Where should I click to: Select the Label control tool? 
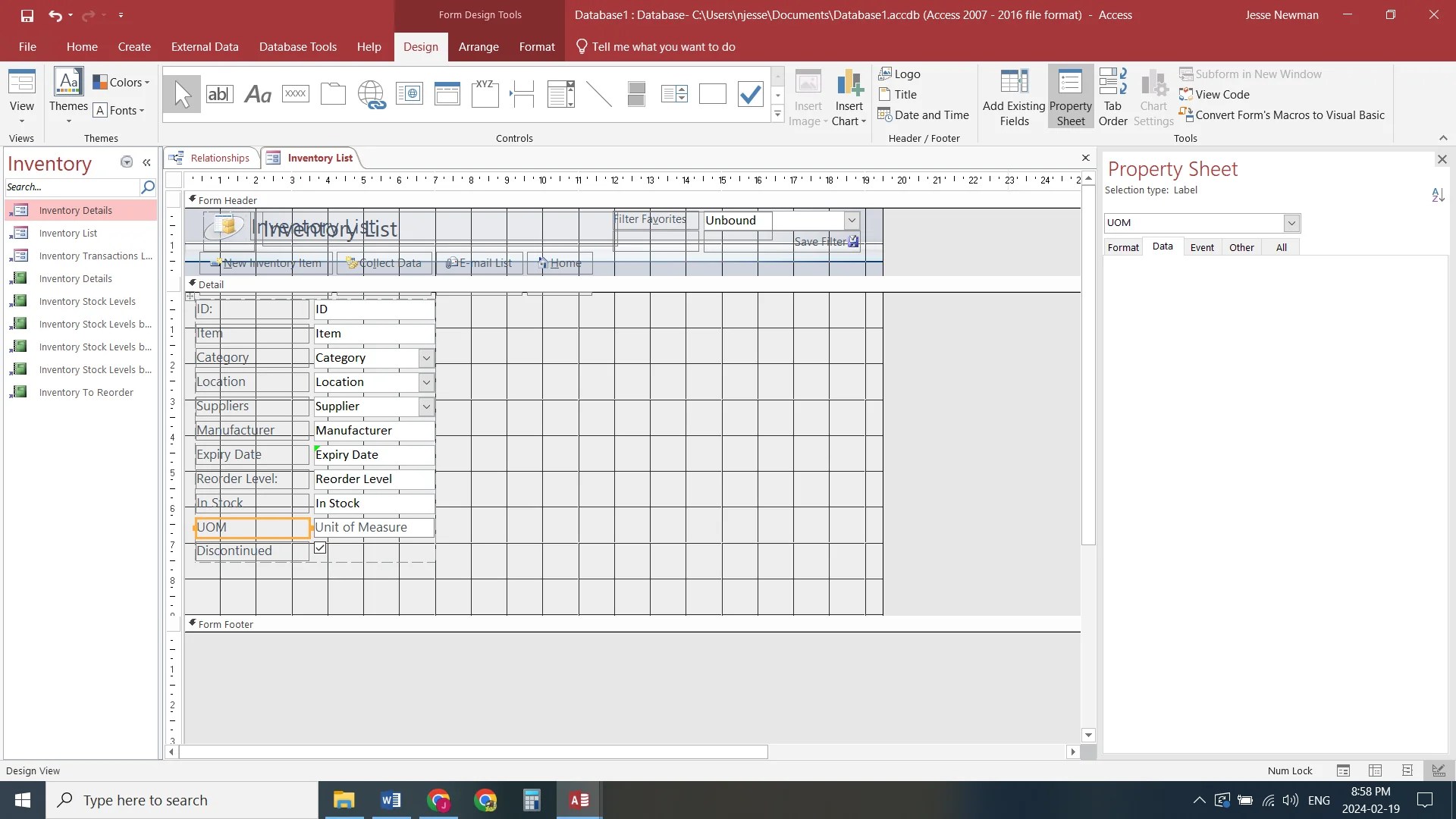[x=258, y=94]
